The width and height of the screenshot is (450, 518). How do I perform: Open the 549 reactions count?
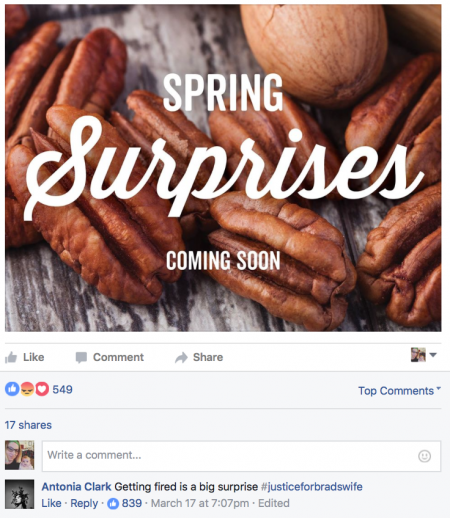click(62, 389)
